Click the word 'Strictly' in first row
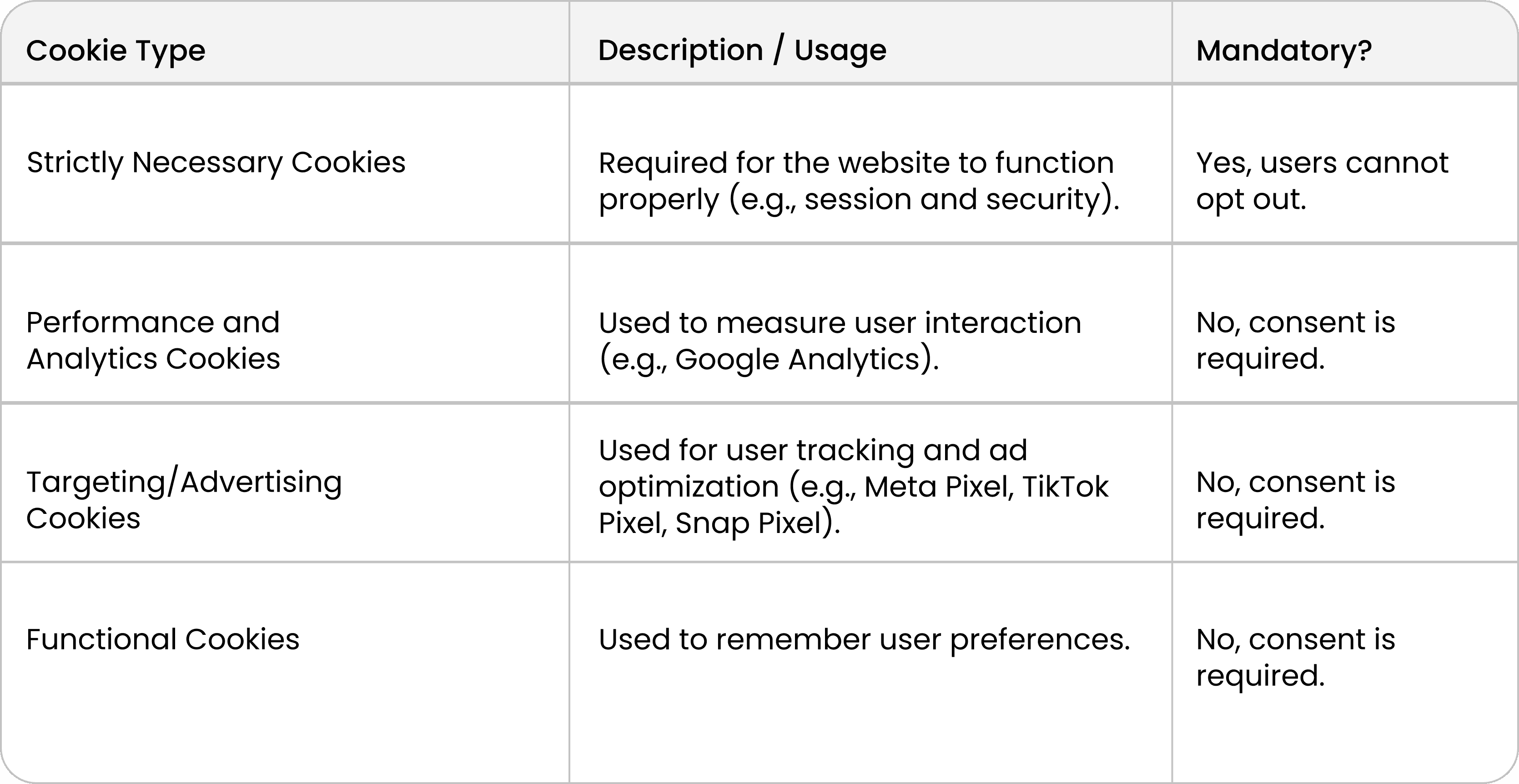1519x784 pixels. tap(75, 163)
